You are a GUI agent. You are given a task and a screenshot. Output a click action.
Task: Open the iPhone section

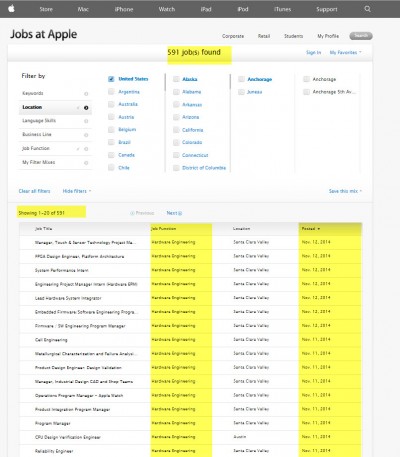click(124, 9)
